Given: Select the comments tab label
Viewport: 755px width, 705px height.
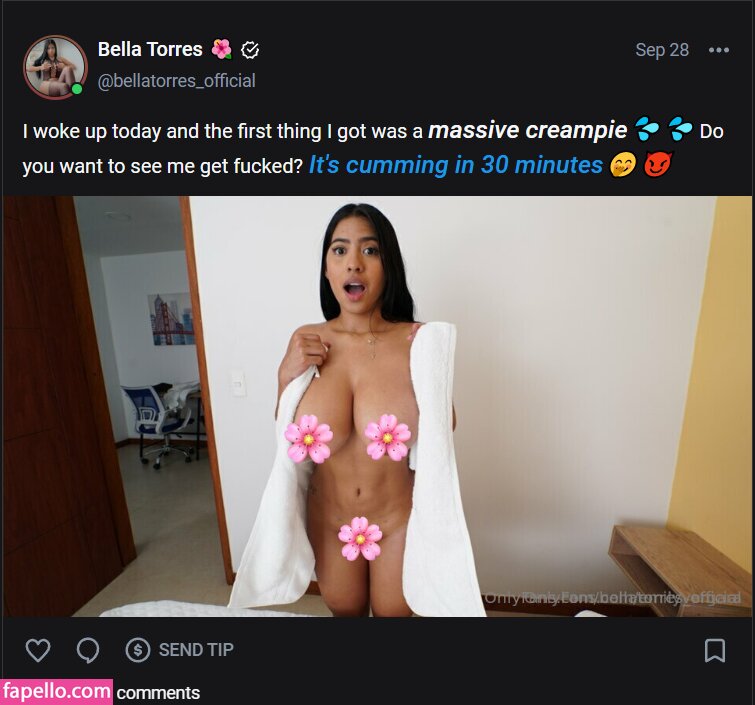Looking at the screenshot, I should tap(158, 692).
